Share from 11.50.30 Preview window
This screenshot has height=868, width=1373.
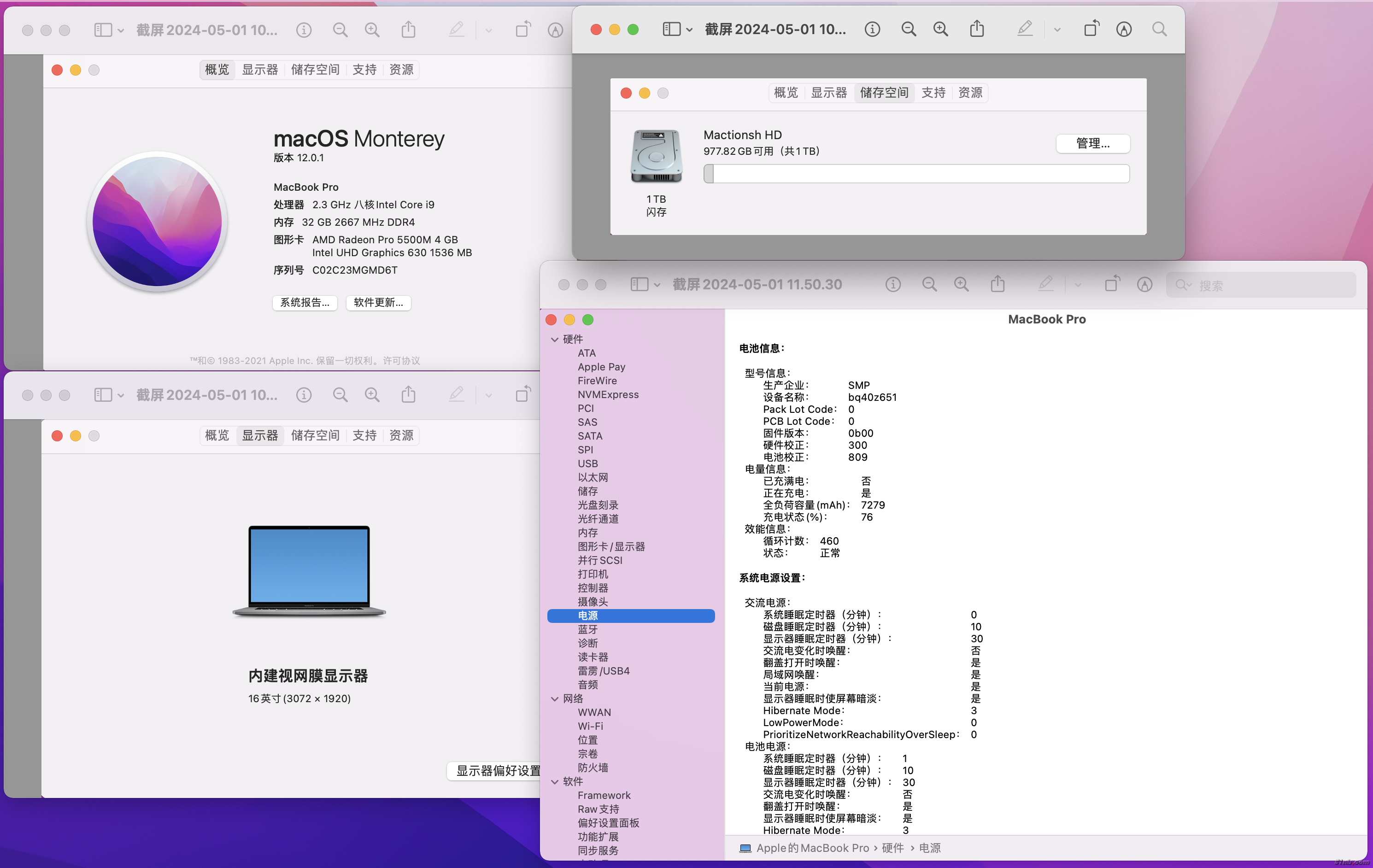tap(997, 283)
